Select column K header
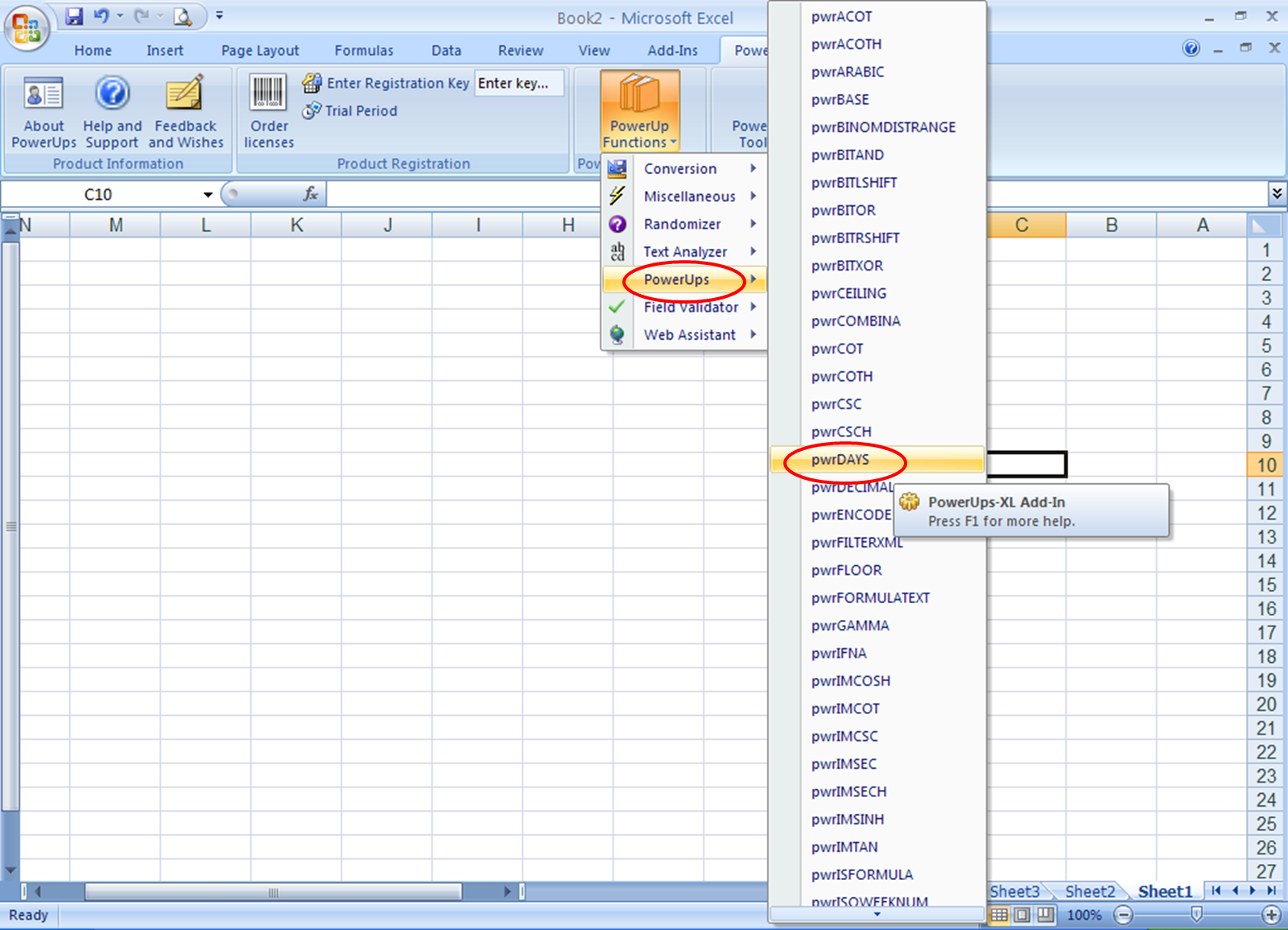Image resolution: width=1288 pixels, height=930 pixels. point(296,225)
